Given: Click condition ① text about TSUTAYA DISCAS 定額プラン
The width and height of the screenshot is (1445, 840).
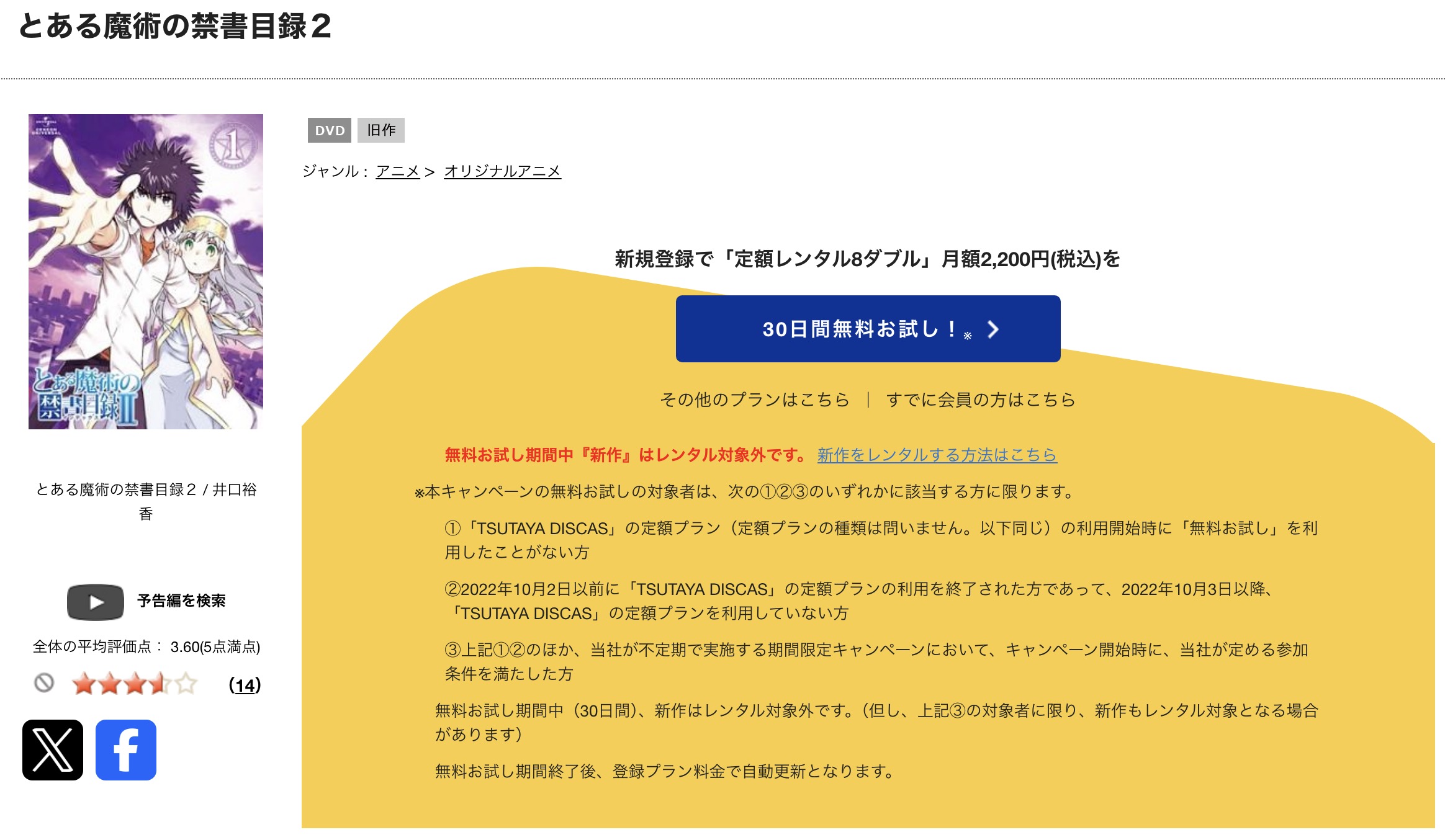Looking at the screenshot, I should [881, 540].
